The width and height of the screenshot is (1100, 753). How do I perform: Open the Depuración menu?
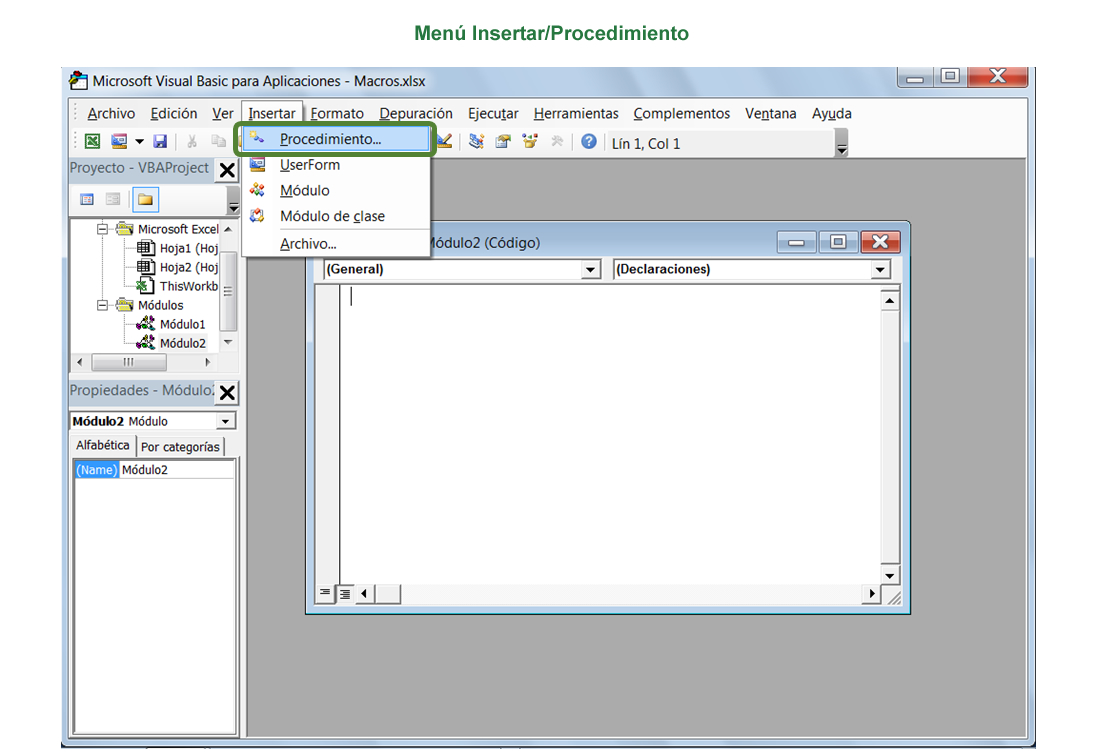pos(416,113)
